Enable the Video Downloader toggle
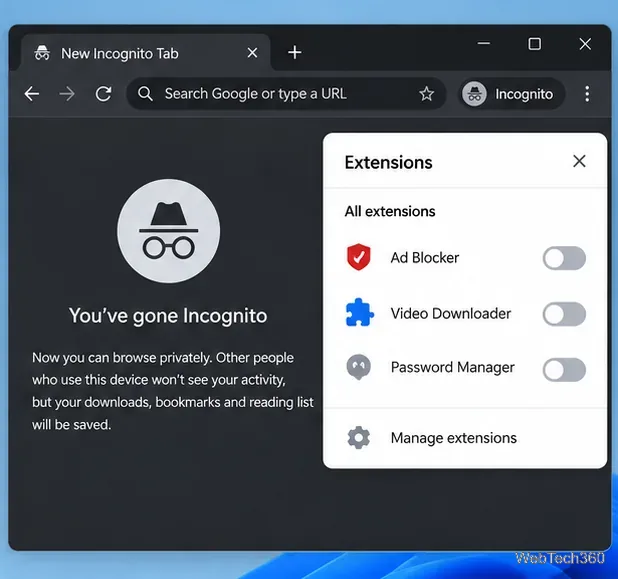618x579 pixels. [564, 314]
